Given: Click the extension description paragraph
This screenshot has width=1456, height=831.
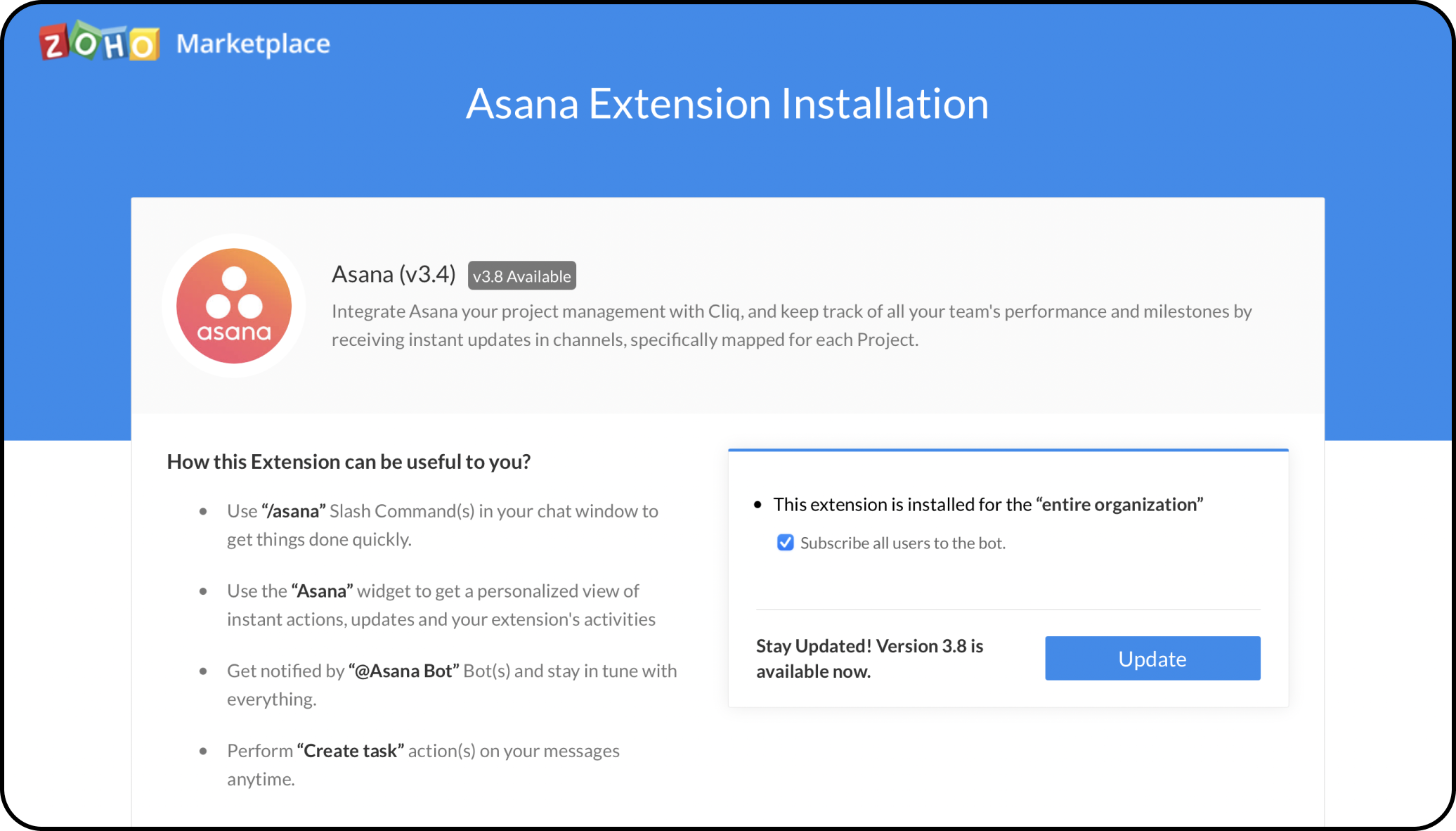Looking at the screenshot, I should tap(791, 326).
